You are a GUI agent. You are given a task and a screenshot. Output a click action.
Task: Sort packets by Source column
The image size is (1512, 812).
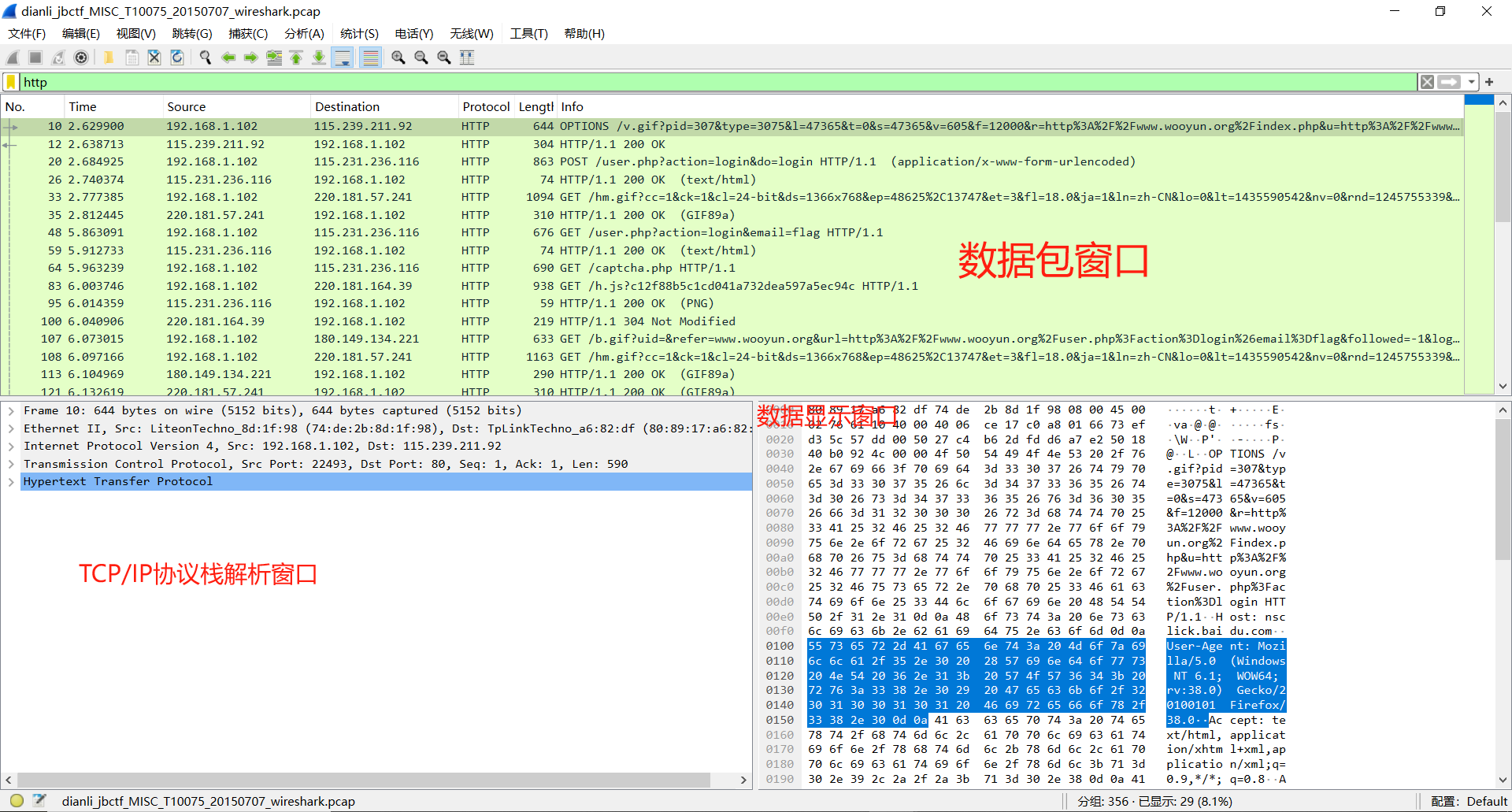236,106
